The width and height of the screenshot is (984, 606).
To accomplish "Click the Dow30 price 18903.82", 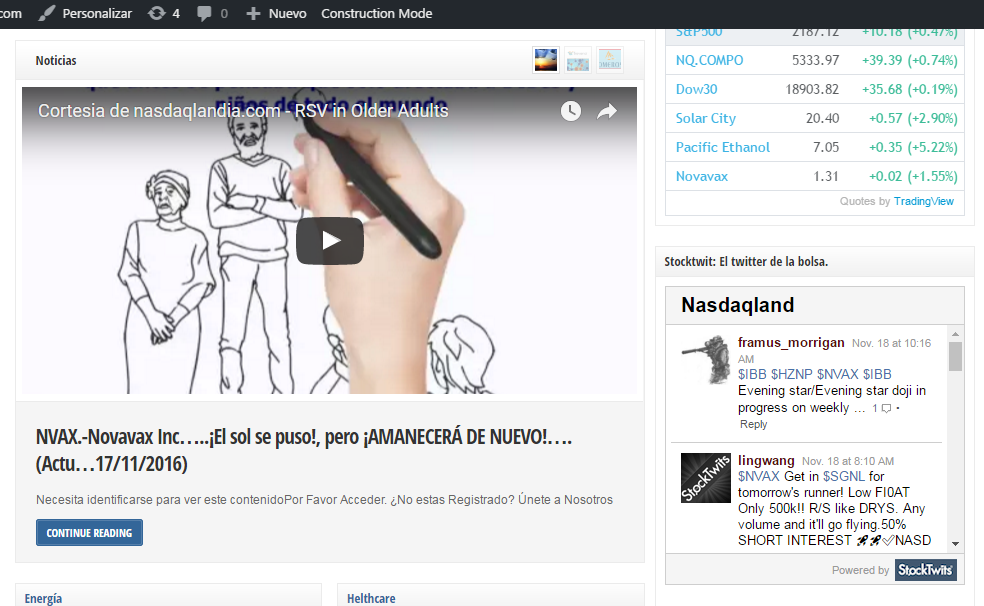I will coord(812,89).
